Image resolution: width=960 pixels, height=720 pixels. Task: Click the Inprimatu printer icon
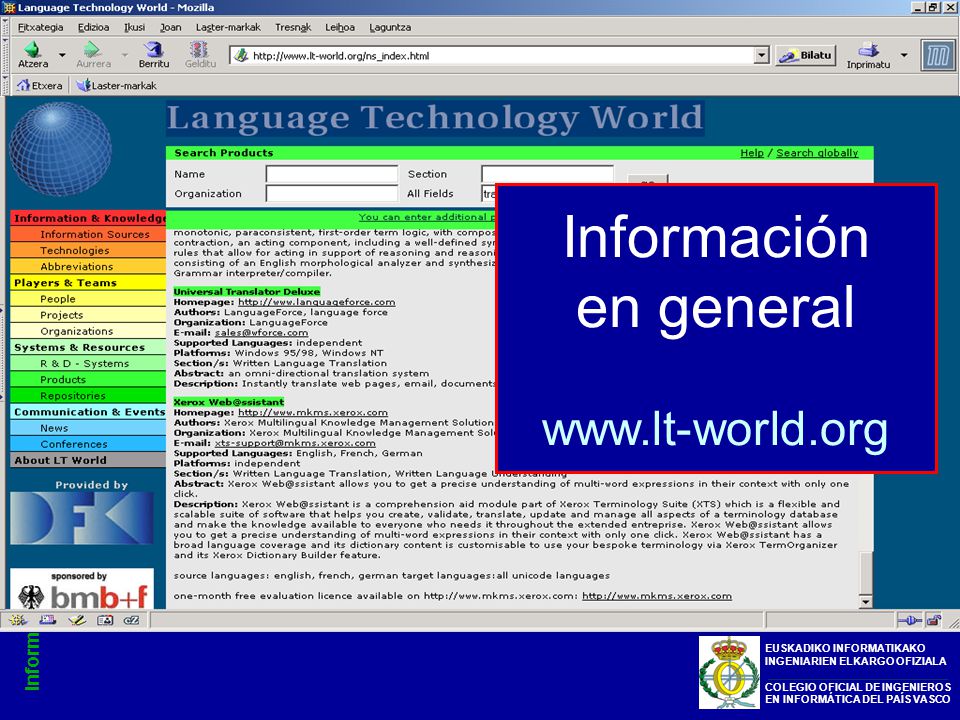(868, 50)
